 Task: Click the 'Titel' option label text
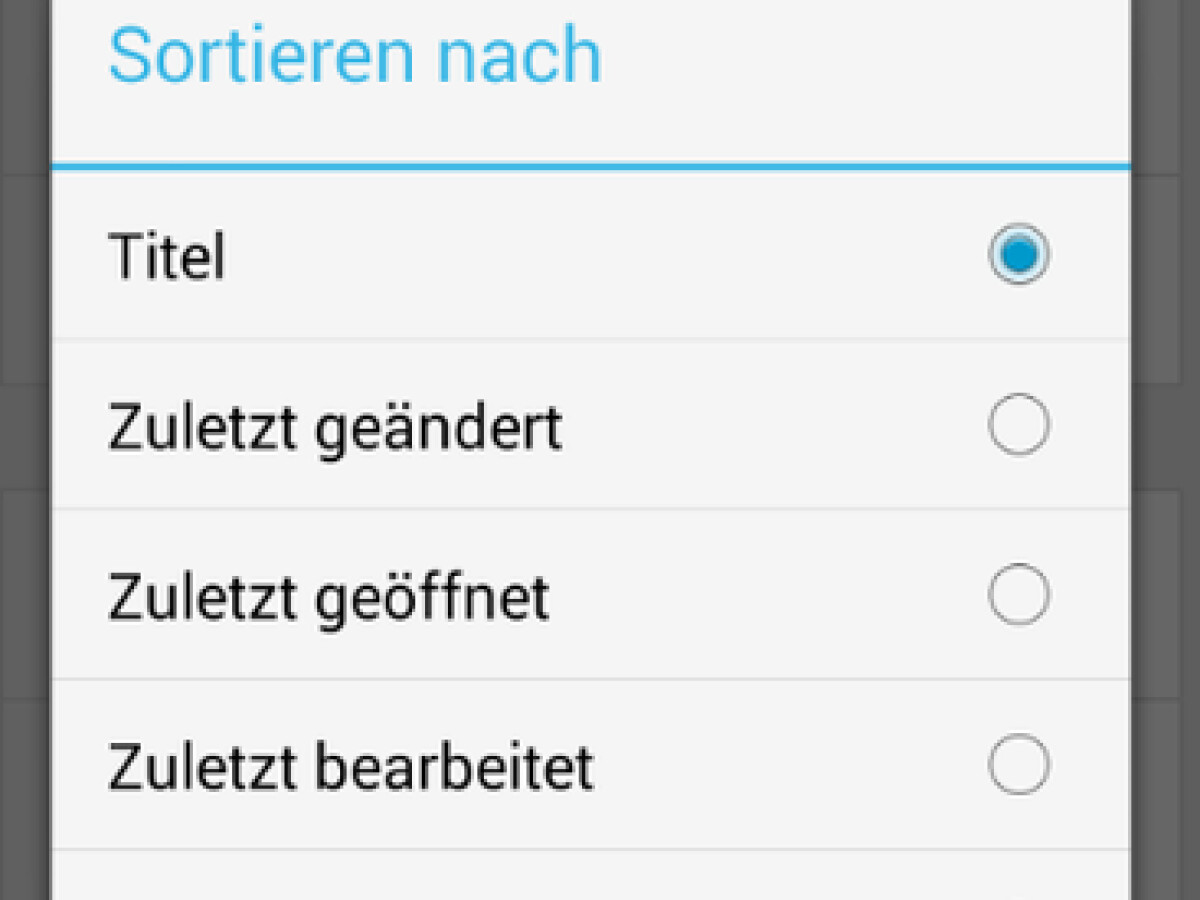[x=167, y=256]
